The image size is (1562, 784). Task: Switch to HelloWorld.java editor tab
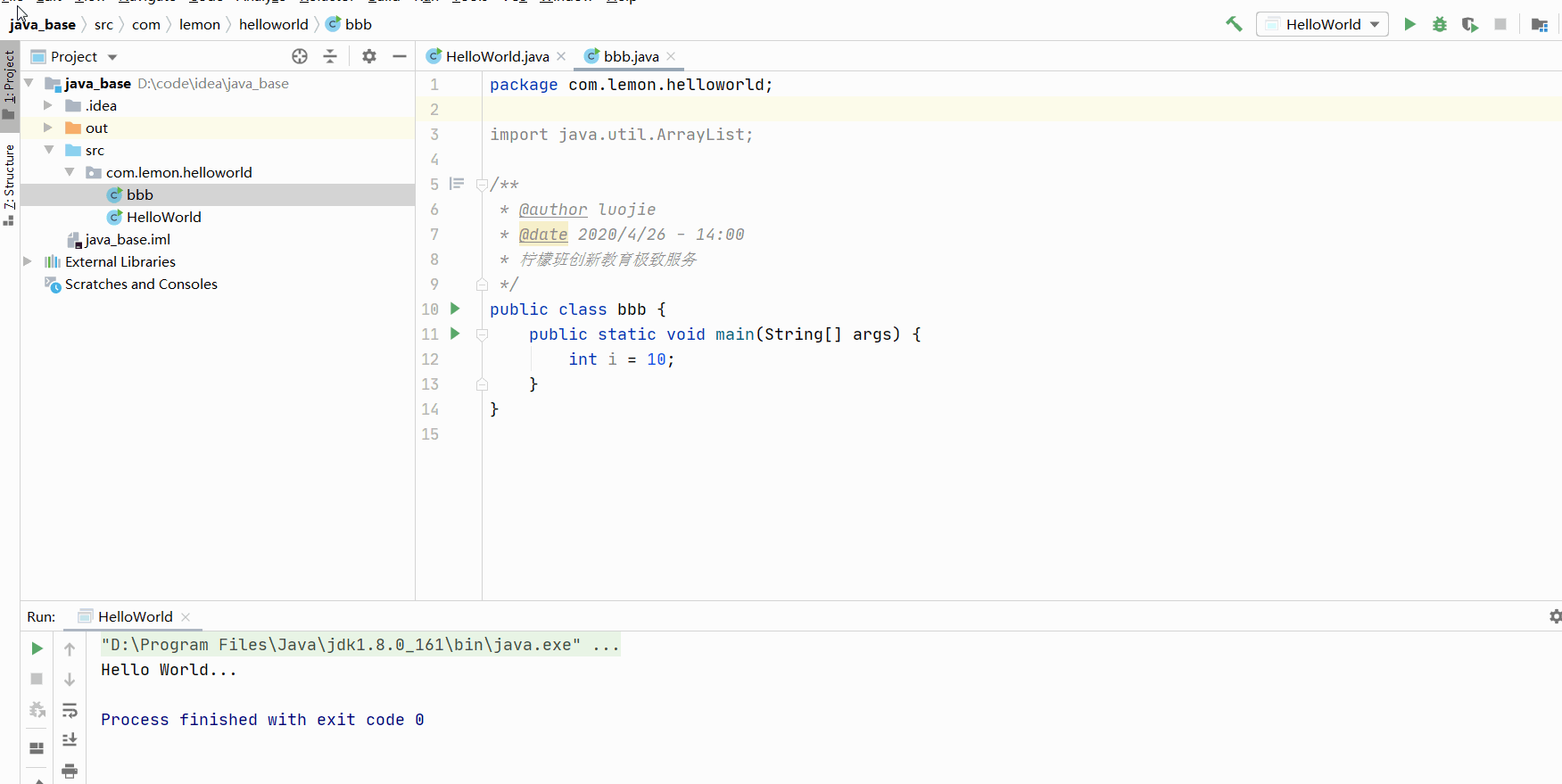pyautogui.click(x=497, y=56)
